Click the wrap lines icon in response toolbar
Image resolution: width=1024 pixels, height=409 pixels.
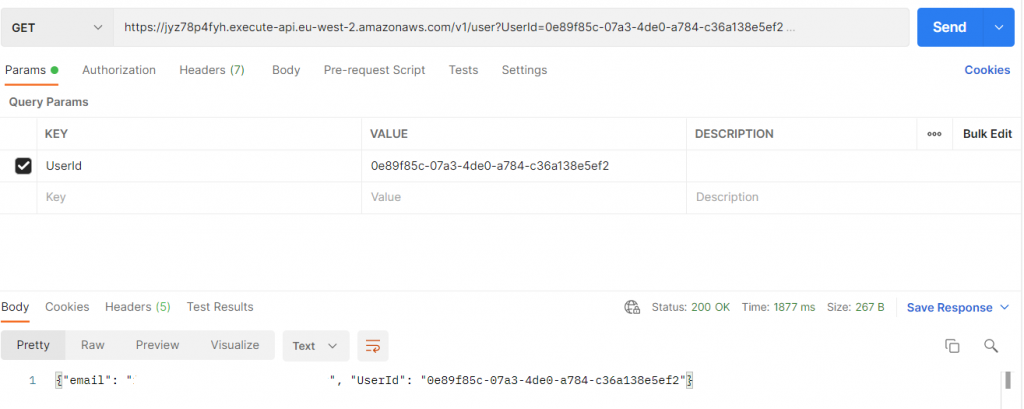372,346
